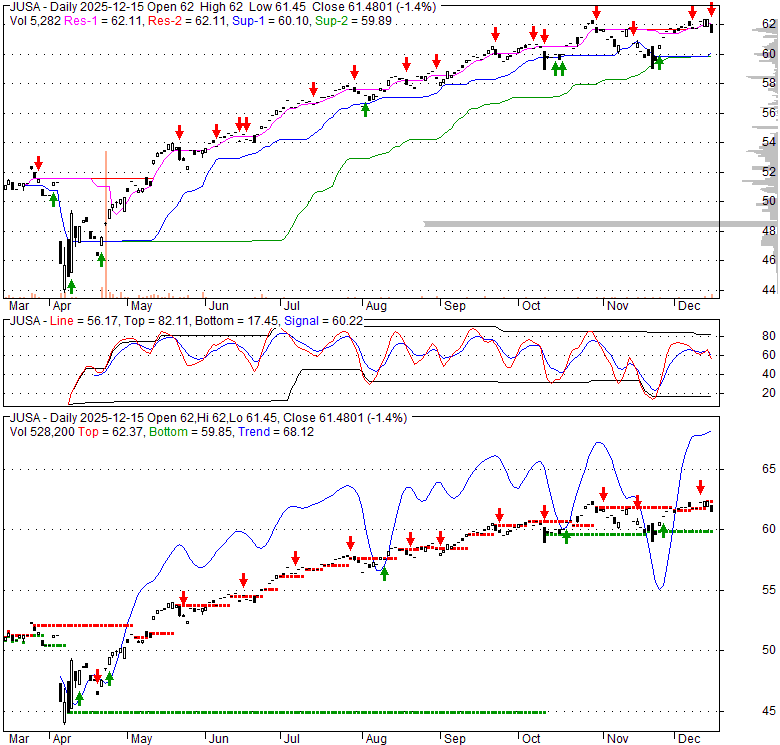The image size is (780, 745).
Task: Click the green up arrow in April on bottom chart
Action: point(78,699)
